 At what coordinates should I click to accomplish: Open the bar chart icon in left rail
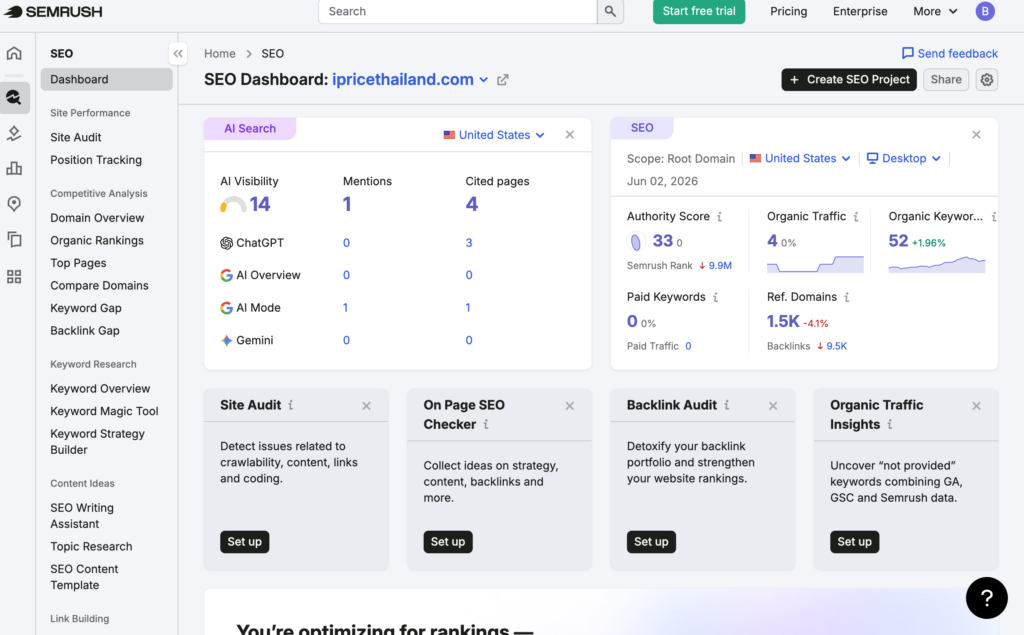(14, 168)
